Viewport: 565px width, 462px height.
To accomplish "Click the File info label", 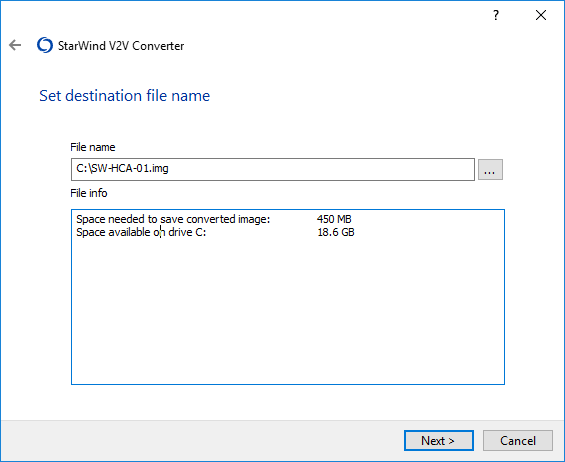I will pyautogui.click(x=89, y=193).
